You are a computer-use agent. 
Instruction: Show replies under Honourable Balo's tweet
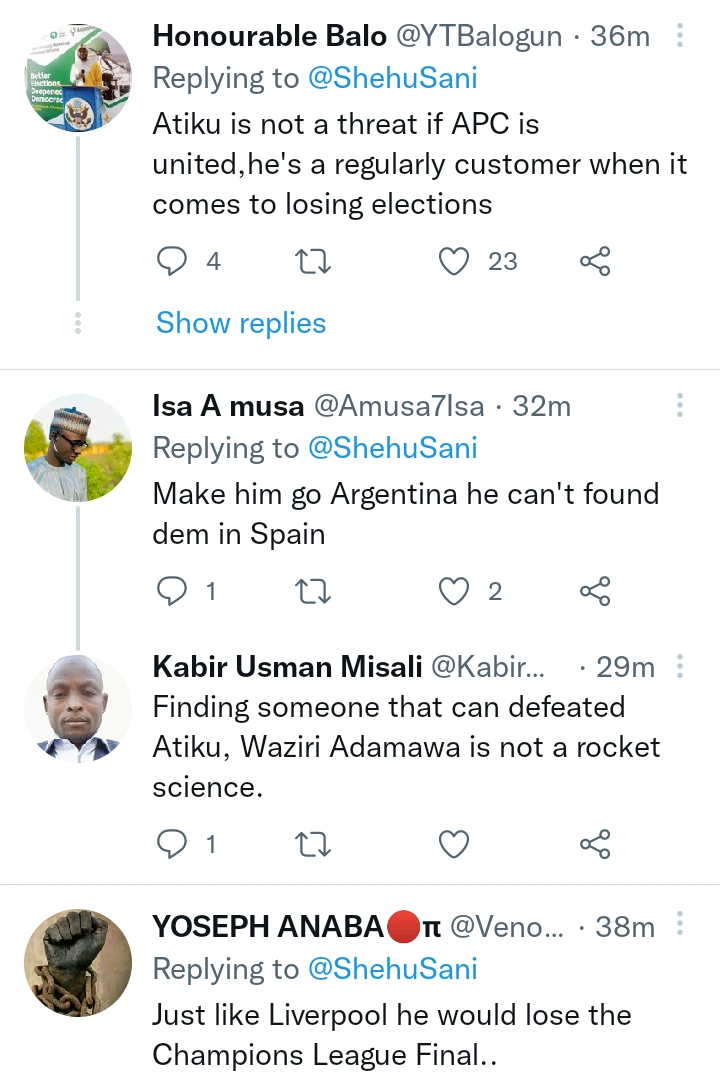[x=241, y=323]
